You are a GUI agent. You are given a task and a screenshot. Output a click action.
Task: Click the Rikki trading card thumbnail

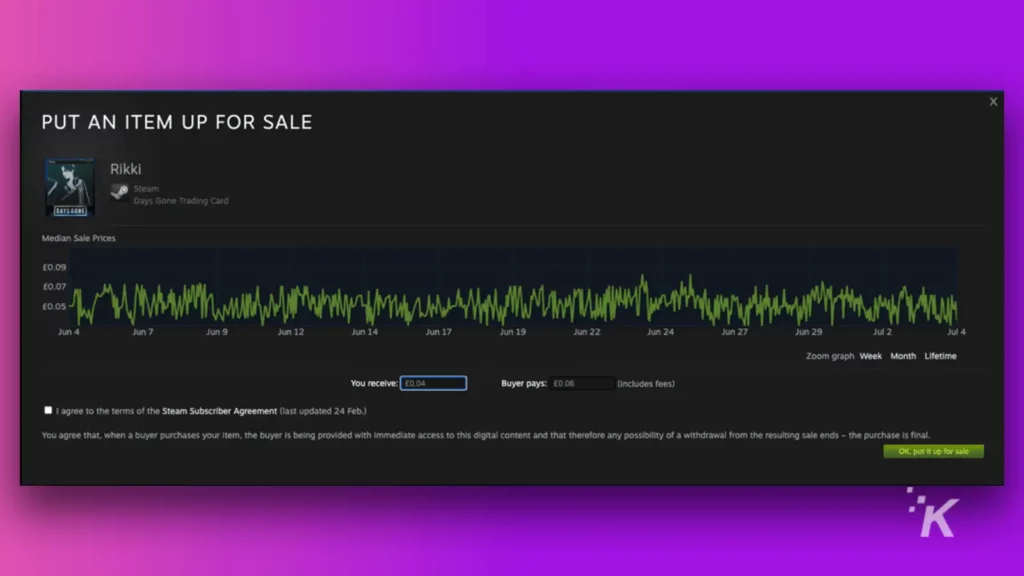(x=70, y=187)
